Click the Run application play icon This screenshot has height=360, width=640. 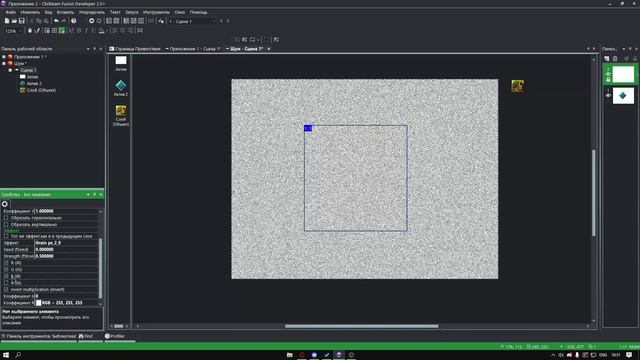point(91,21)
